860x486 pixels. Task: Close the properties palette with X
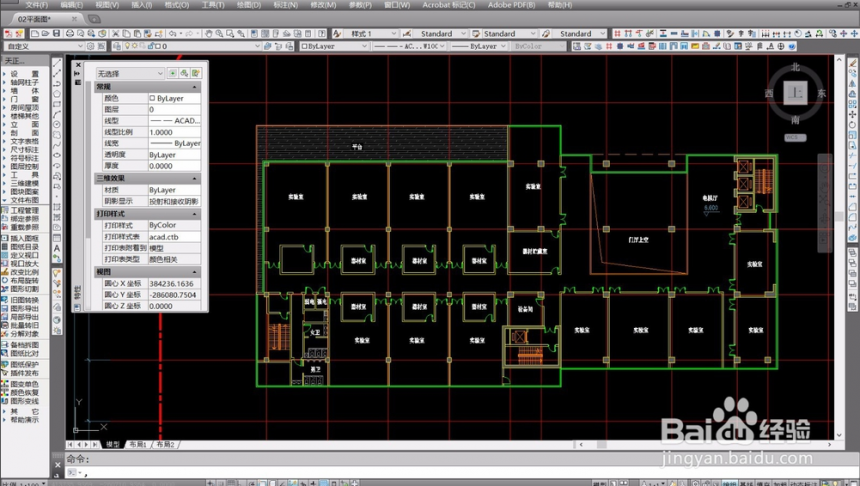tap(78, 65)
